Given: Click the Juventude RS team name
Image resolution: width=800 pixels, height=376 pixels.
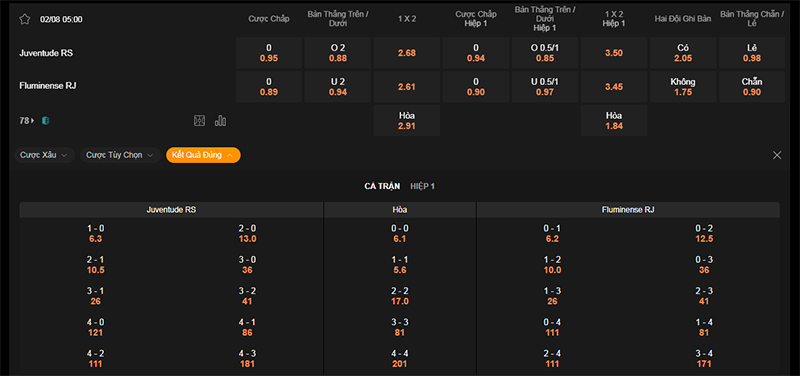Looking at the screenshot, I should (x=46, y=53).
